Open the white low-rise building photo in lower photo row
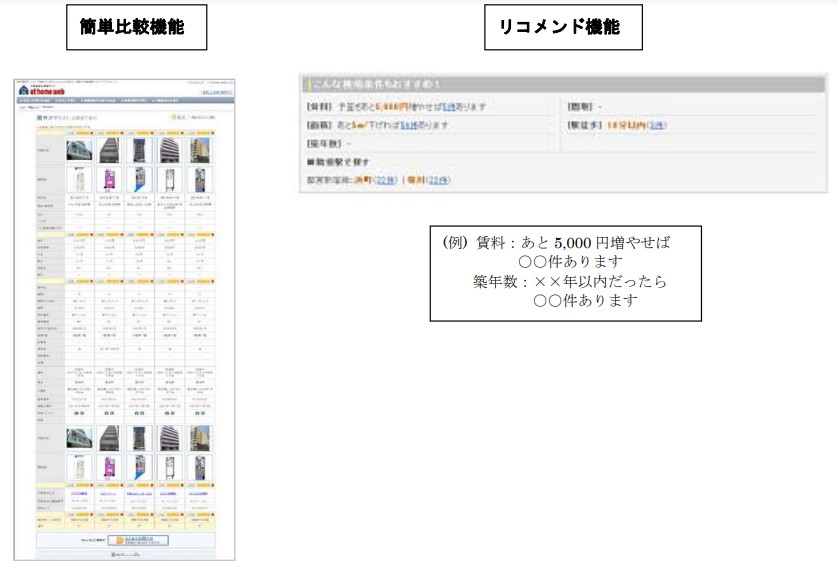This screenshot has height=568, width=838. pos(79,438)
